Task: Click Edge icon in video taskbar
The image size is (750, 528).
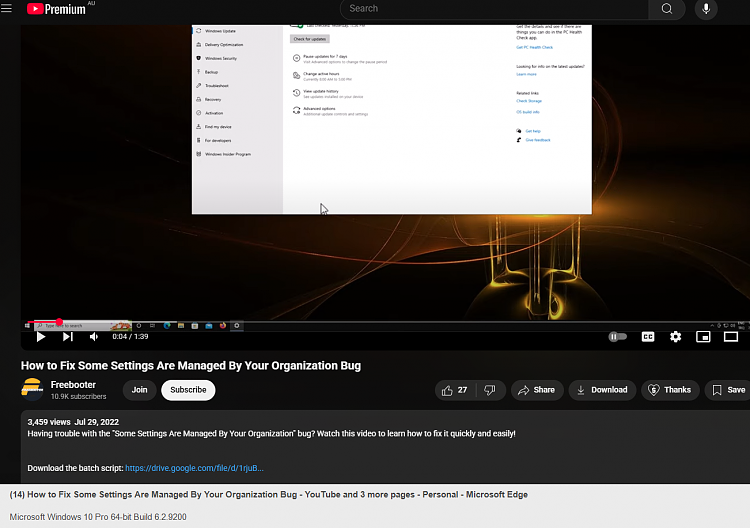Action: pos(167,326)
